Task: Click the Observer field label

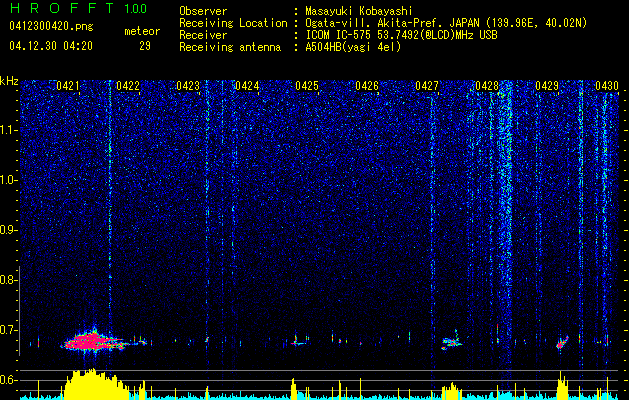Action: click(203, 11)
